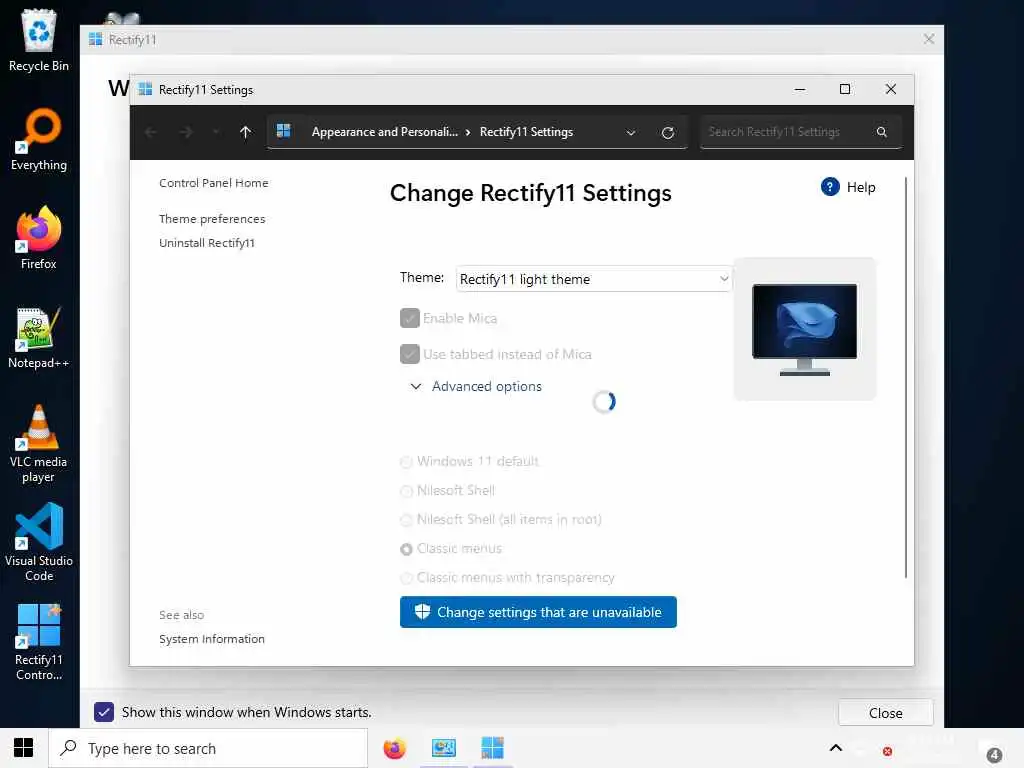Click the search magnifier icon in settings

tap(882, 132)
